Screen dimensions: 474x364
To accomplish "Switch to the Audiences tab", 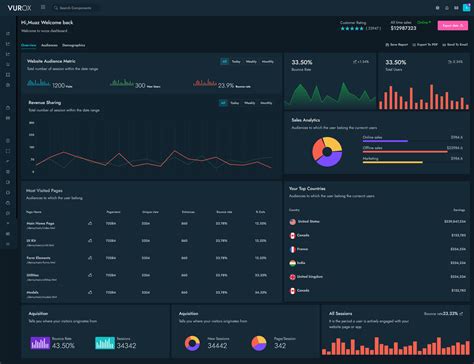I will coord(49,45).
